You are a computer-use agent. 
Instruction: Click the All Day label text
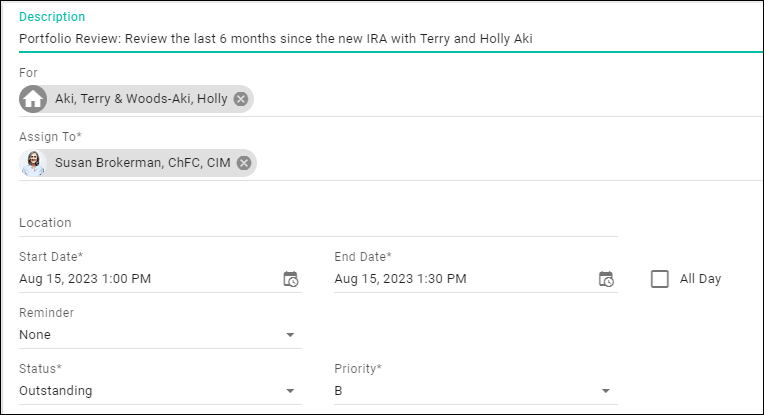pyautogui.click(x=700, y=279)
